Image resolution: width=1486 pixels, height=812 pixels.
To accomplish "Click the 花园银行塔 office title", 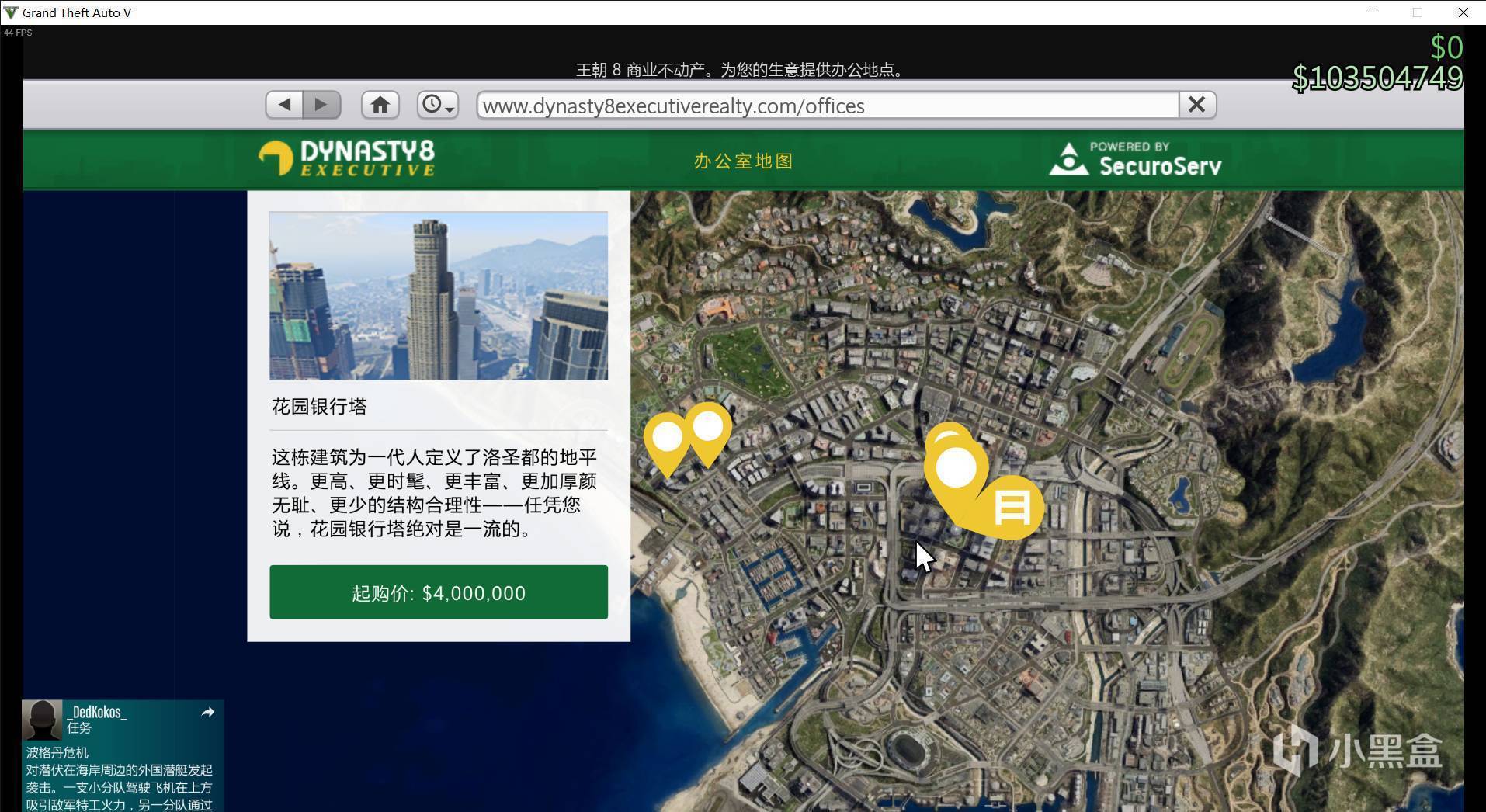I will click(x=319, y=407).
